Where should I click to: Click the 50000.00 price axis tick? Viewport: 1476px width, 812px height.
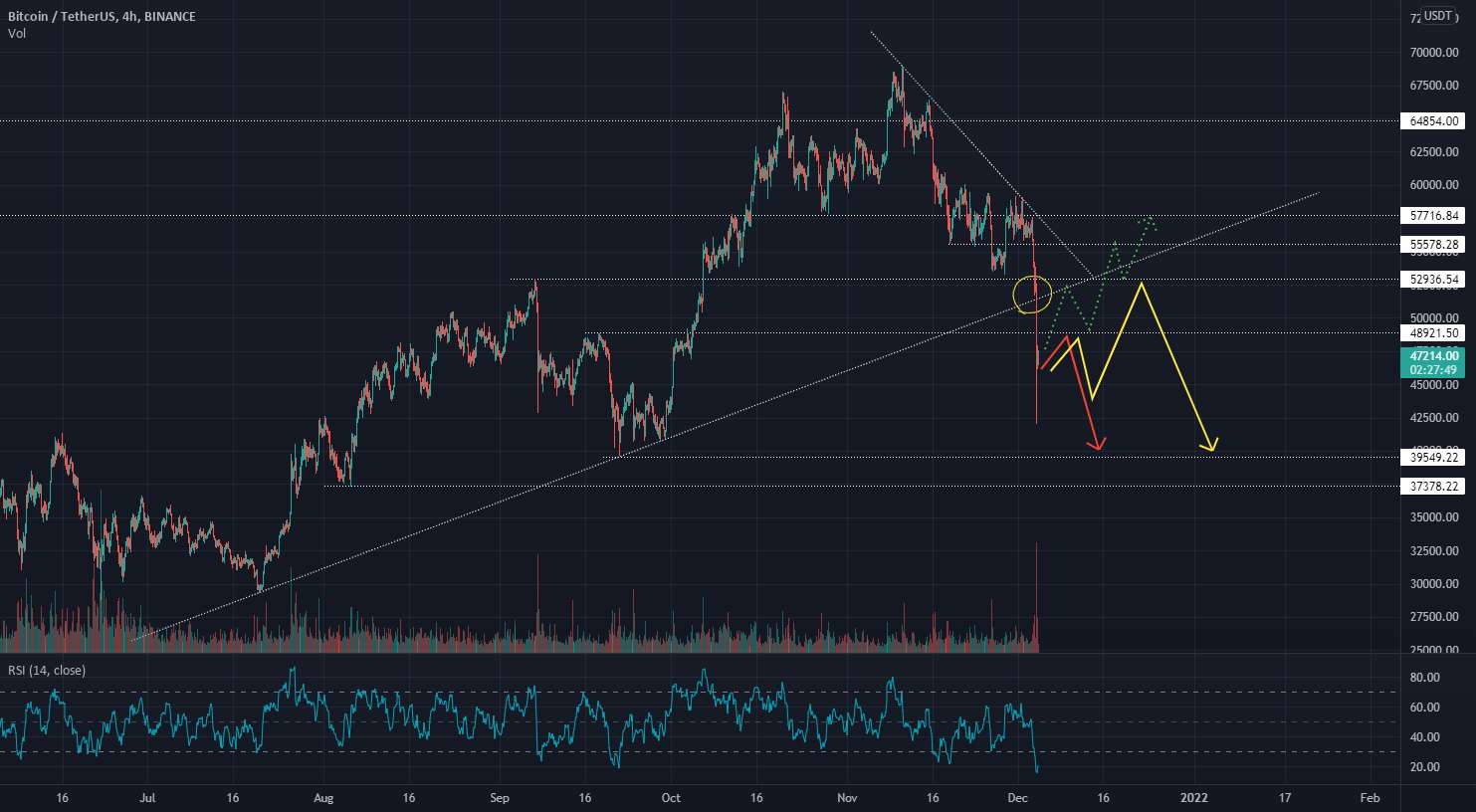[x=1434, y=318]
